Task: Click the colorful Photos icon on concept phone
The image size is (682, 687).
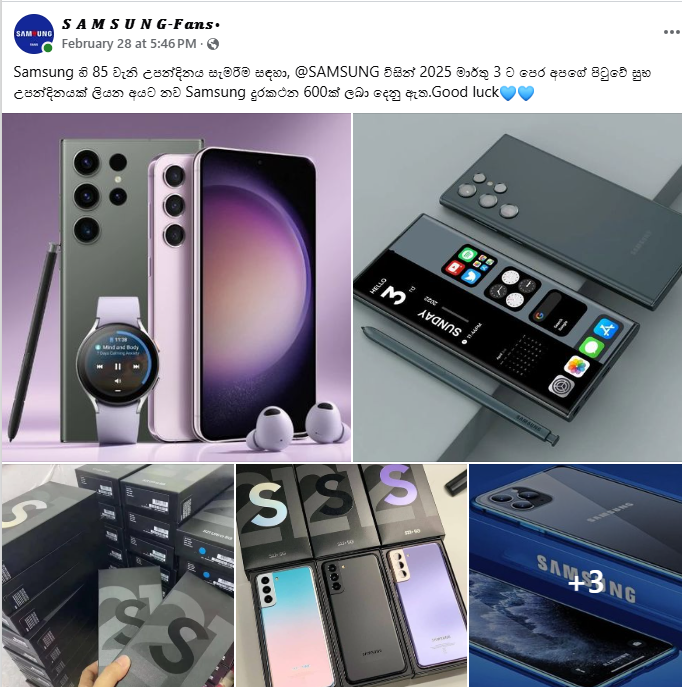Action: [576, 366]
